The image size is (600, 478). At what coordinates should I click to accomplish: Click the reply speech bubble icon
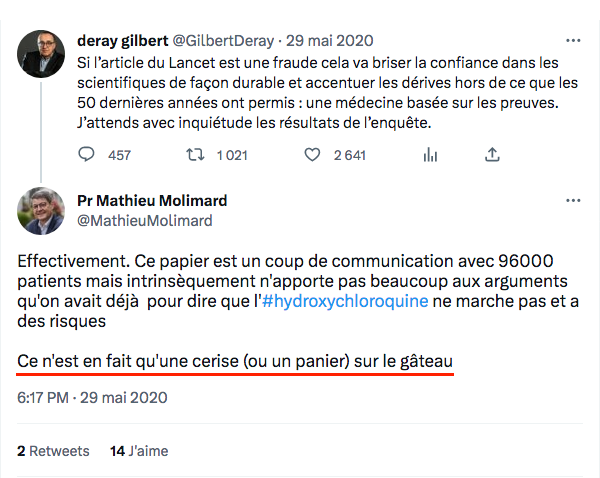[x=87, y=155]
